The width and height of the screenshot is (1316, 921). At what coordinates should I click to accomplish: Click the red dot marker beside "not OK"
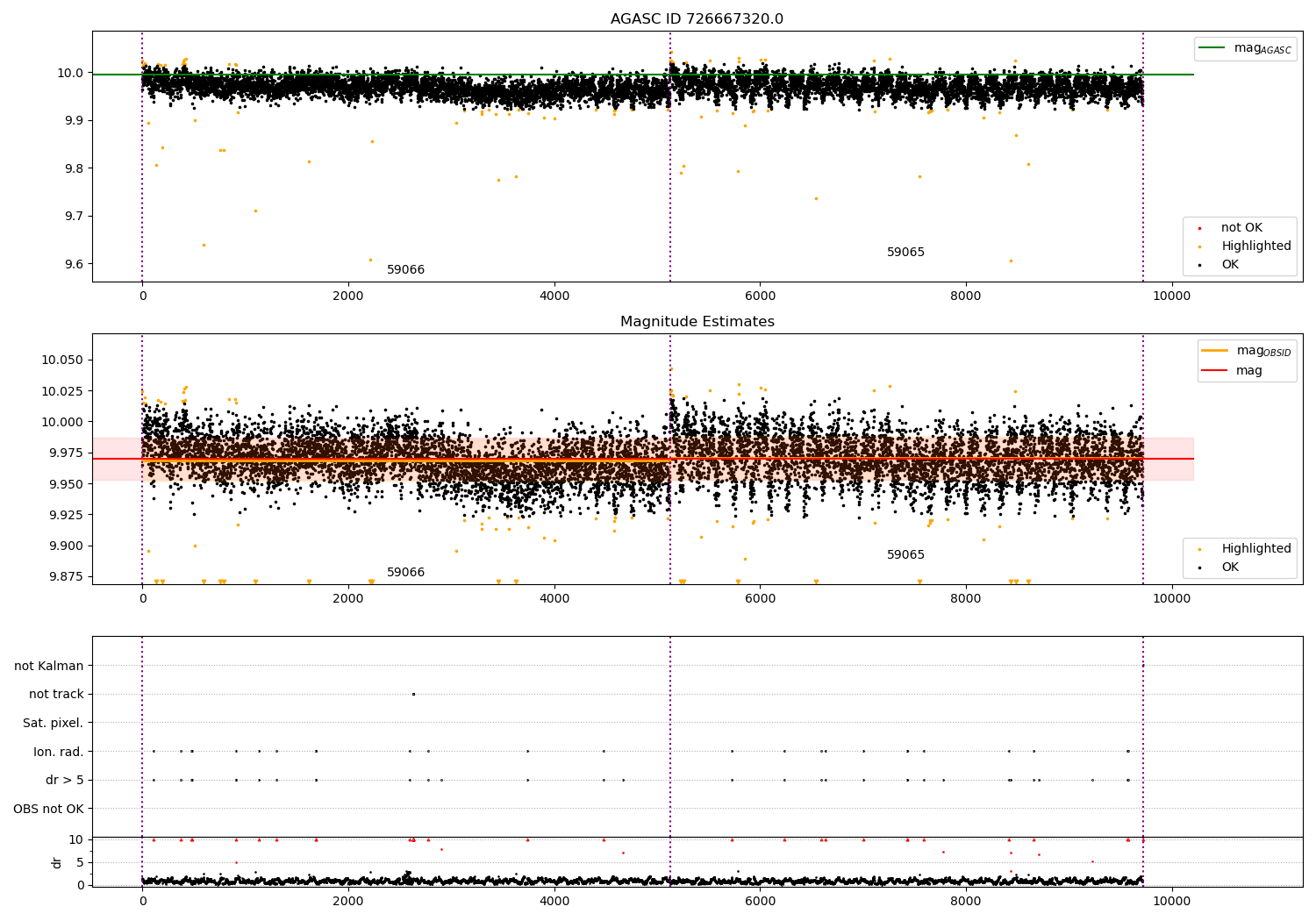[x=1199, y=228]
